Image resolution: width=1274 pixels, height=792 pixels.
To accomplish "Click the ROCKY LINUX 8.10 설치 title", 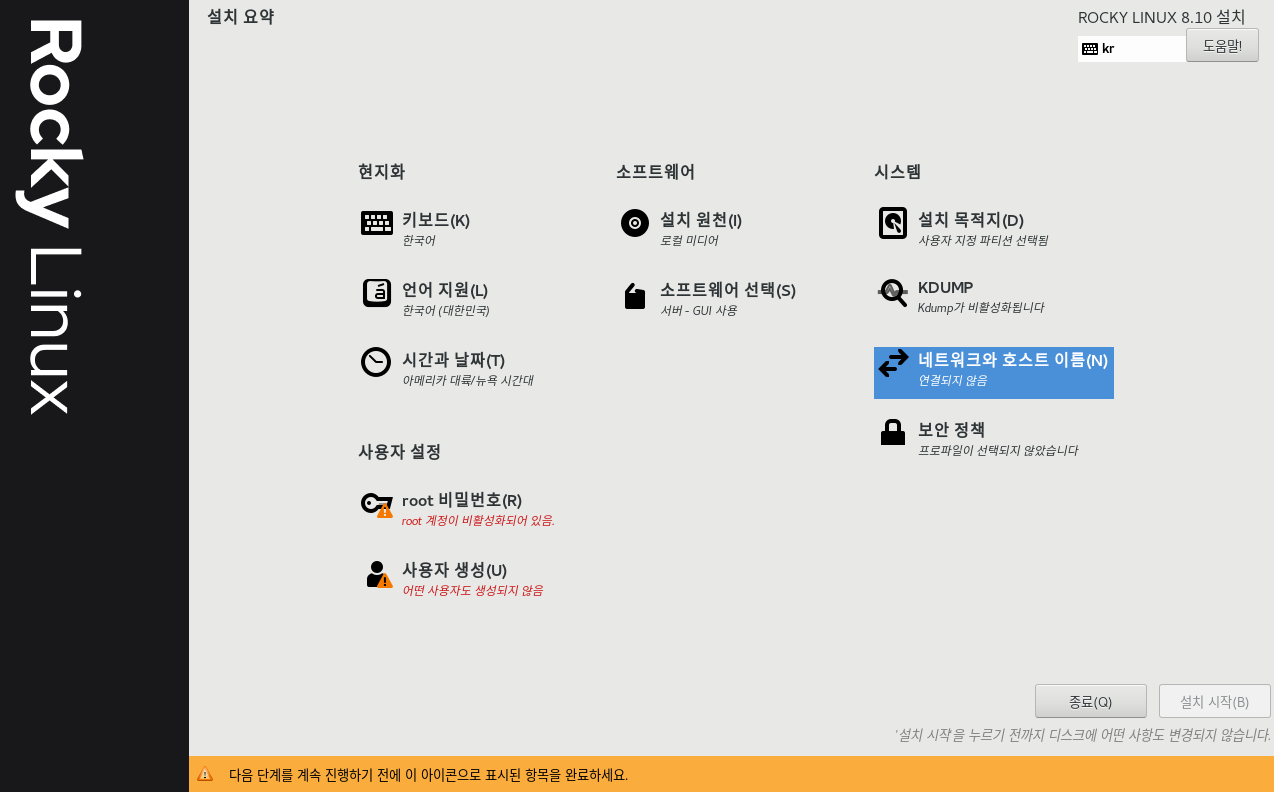I will click(x=1162, y=17).
